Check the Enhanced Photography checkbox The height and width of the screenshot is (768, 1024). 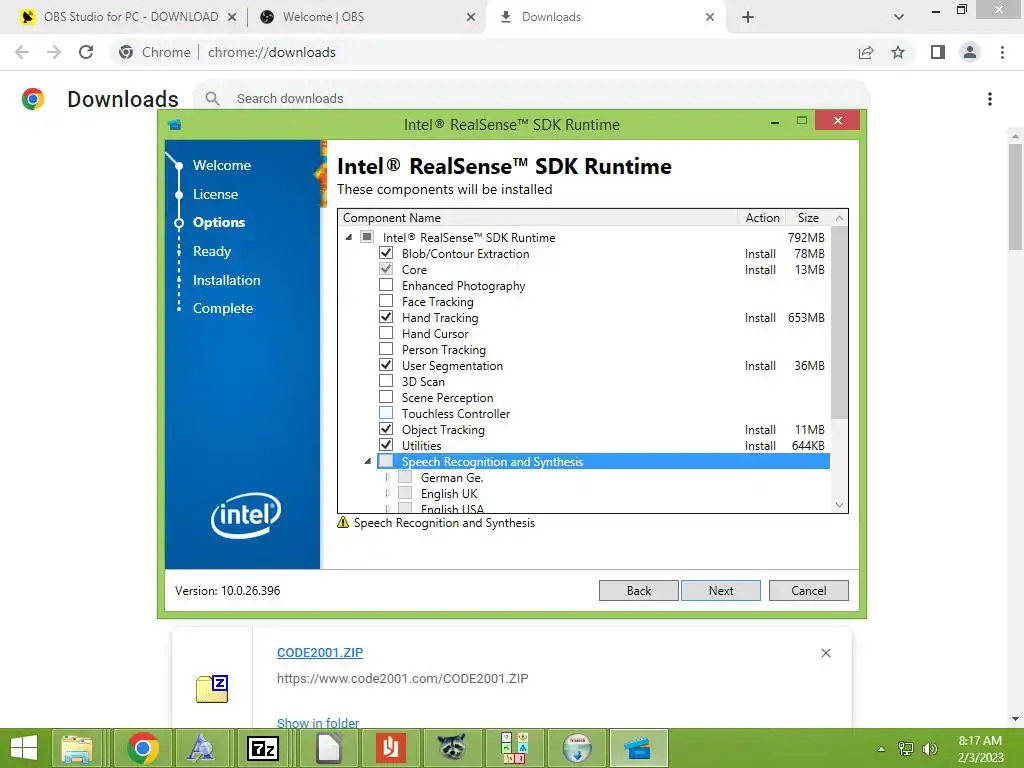click(386, 285)
